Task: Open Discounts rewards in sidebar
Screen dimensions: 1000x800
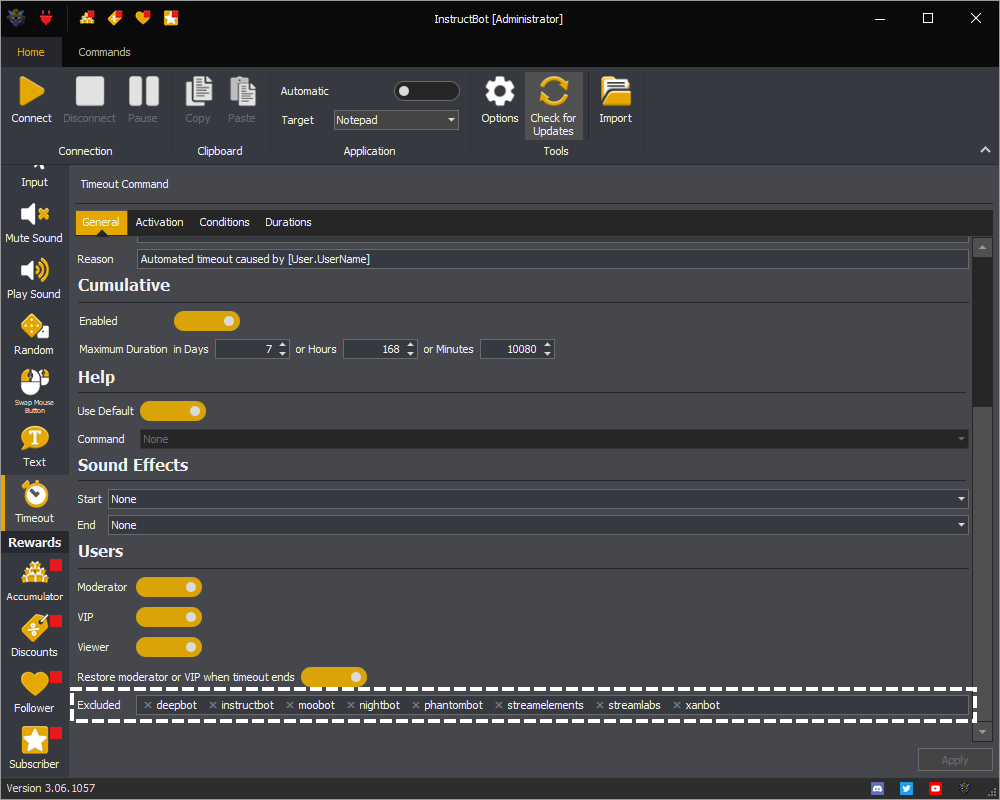Action: 34,636
